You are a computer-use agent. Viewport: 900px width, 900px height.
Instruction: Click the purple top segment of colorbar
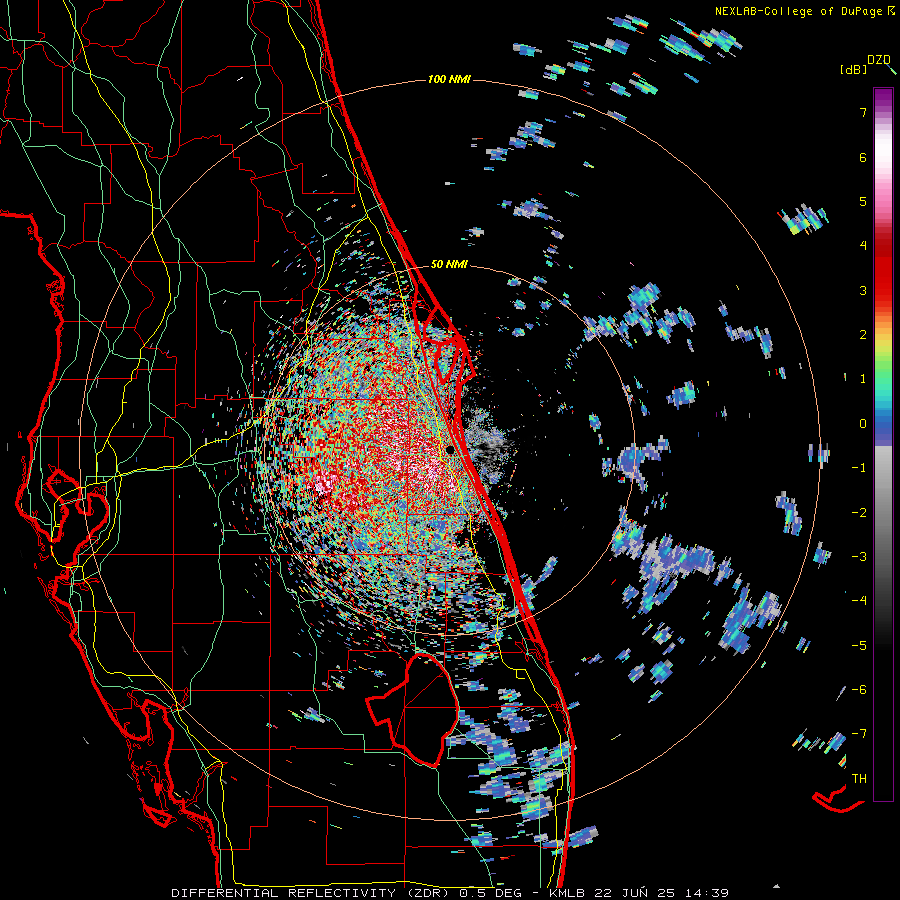(883, 96)
